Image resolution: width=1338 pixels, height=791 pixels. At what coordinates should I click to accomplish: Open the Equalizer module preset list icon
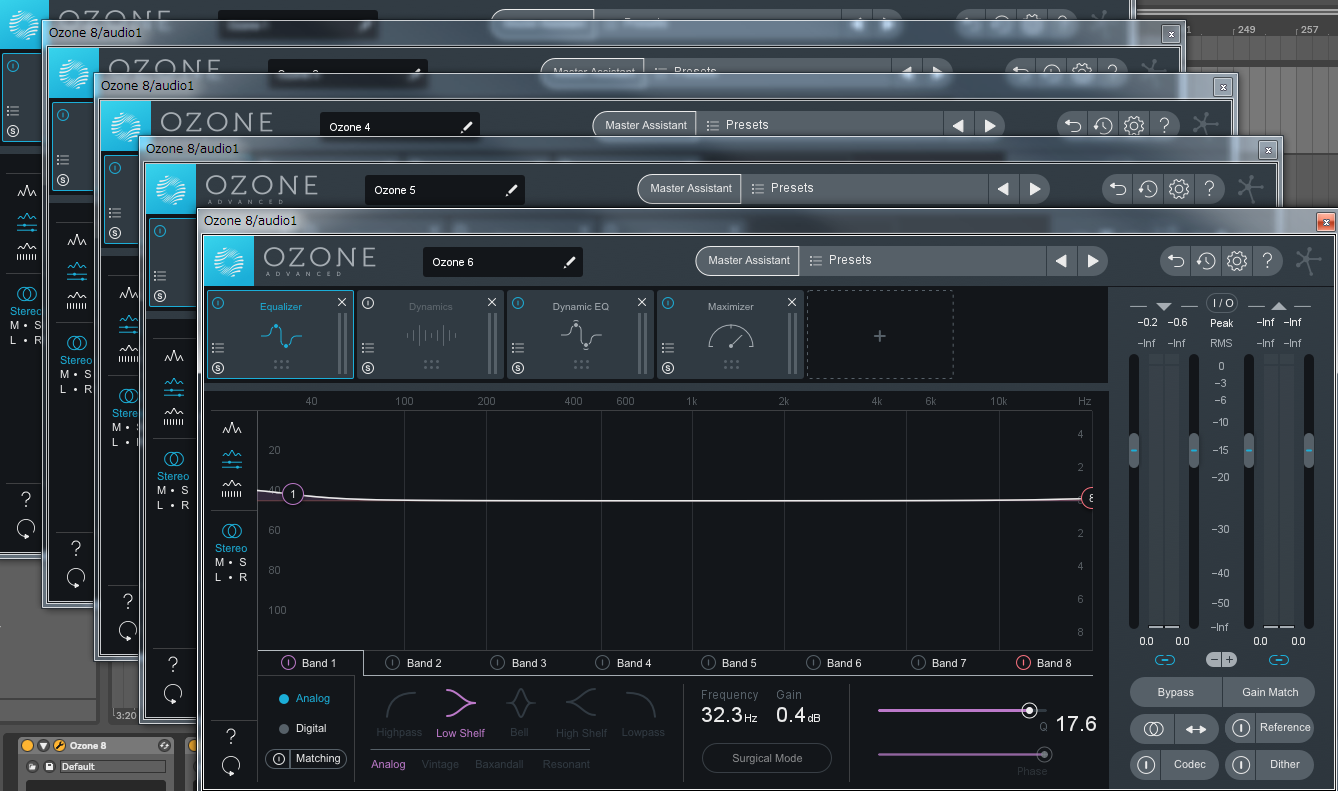(x=218, y=348)
